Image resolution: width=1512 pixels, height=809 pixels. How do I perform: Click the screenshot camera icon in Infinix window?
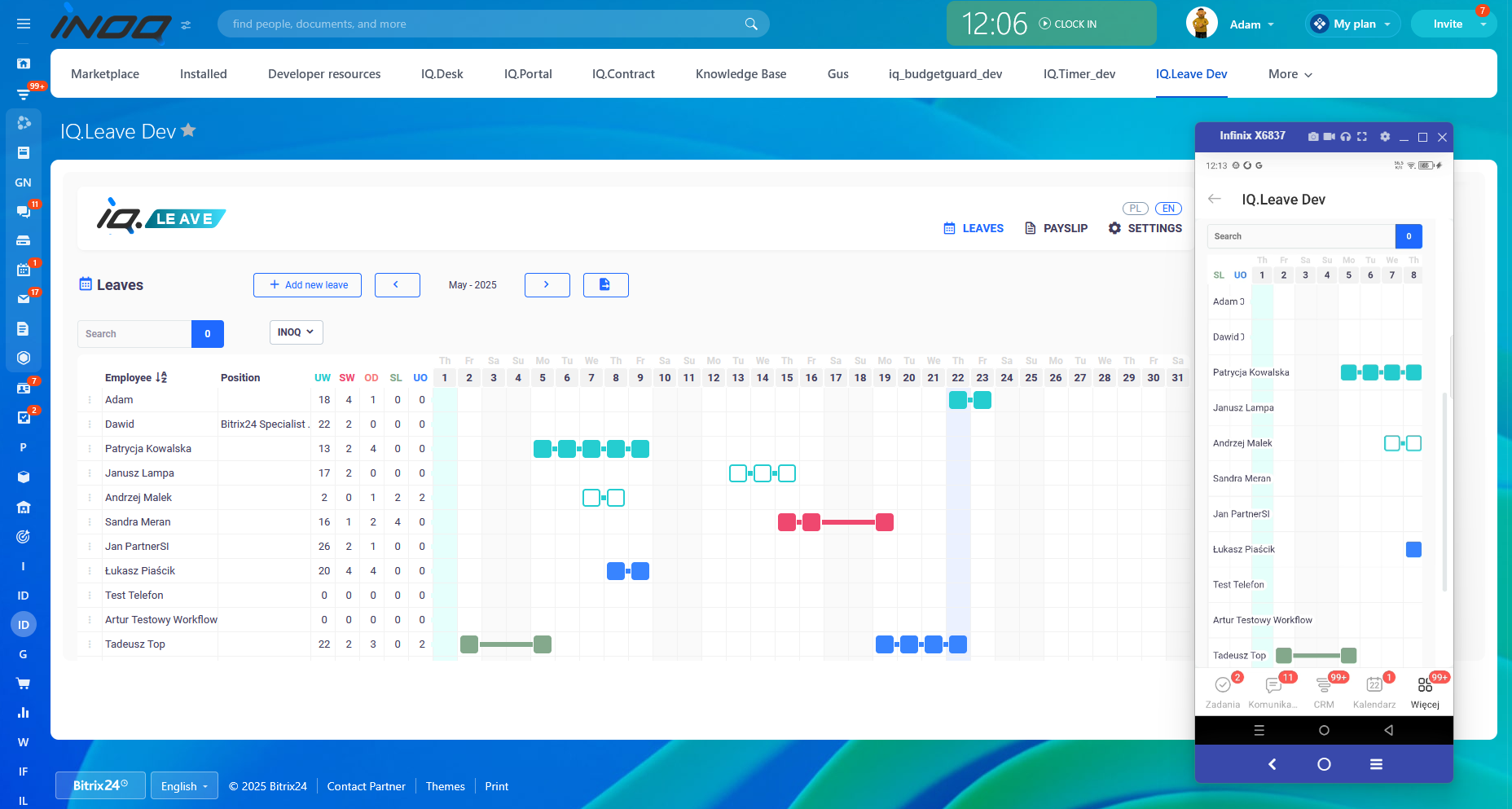click(x=1313, y=137)
